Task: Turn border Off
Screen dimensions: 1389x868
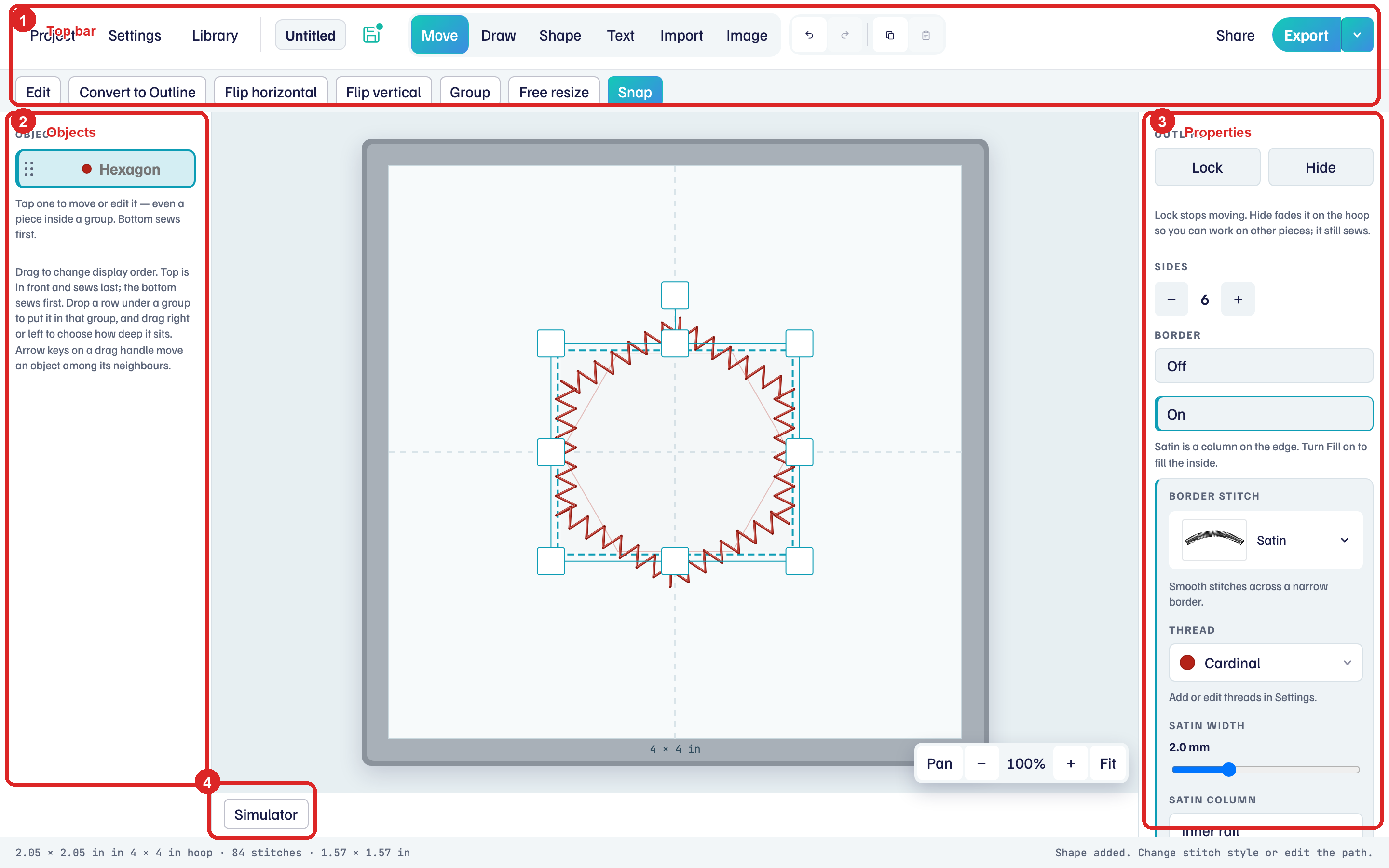Action: coord(1264,366)
